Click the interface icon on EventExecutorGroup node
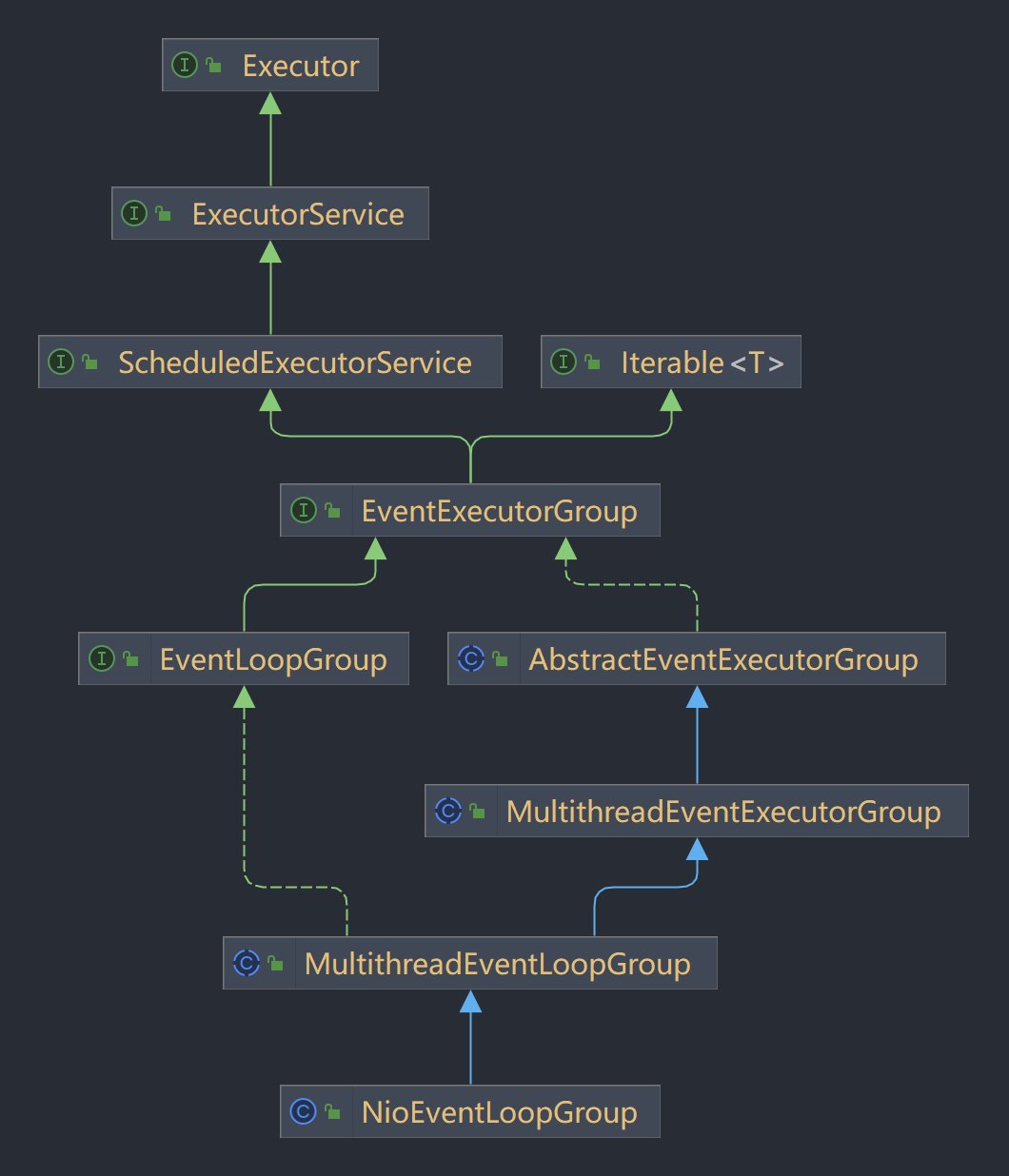Image resolution: width=1009 pixels, height=1176 pixels. click(x=303, y=510)
